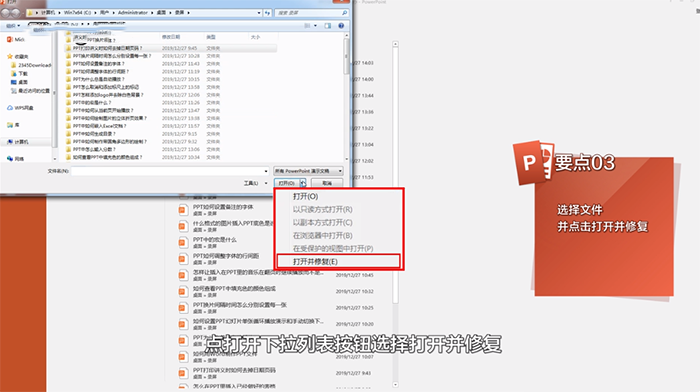Click the search box in the Open dialog
This screenshot has width=700, height=392.
(311, 13)
